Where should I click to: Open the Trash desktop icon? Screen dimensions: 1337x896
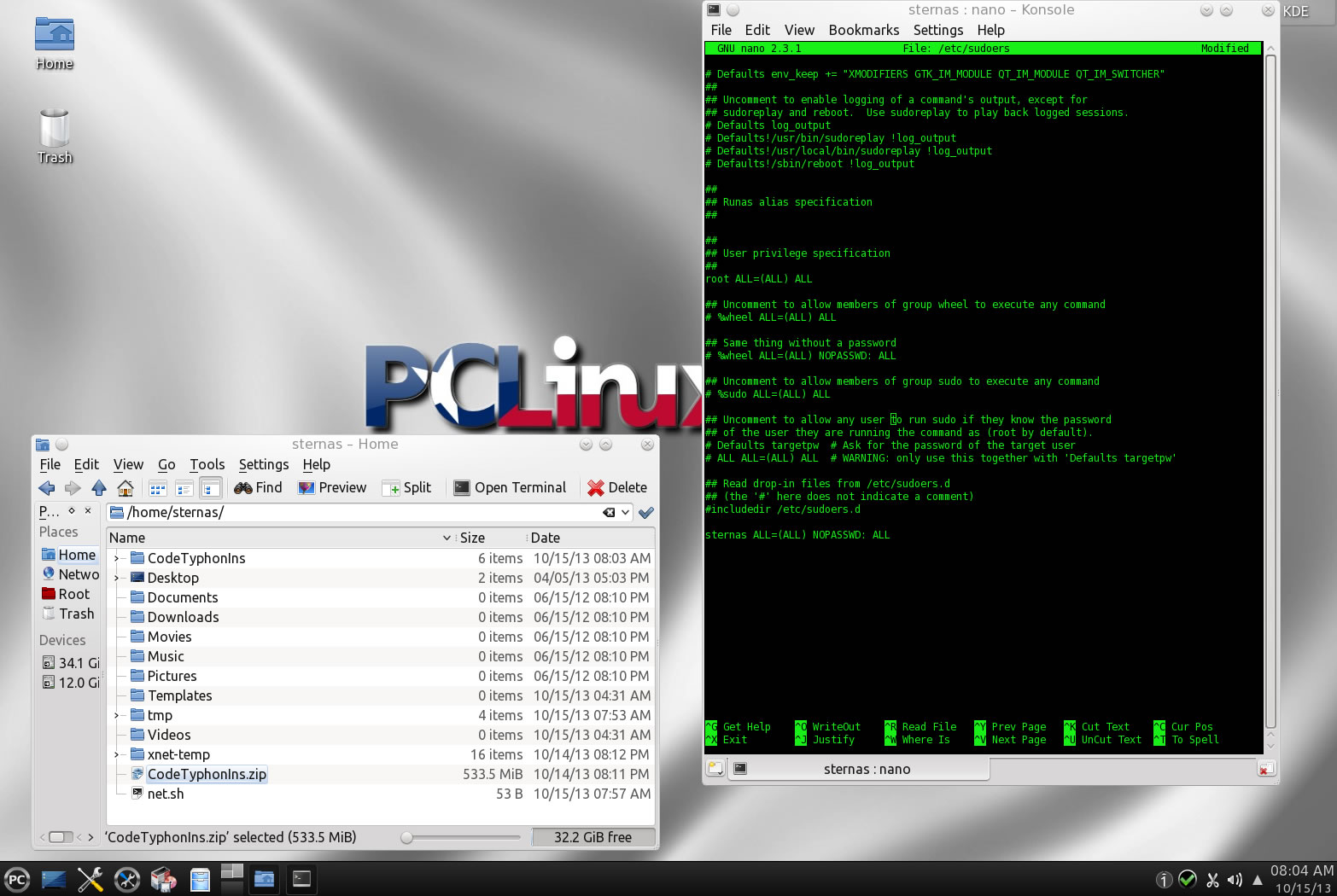point(55,137)
